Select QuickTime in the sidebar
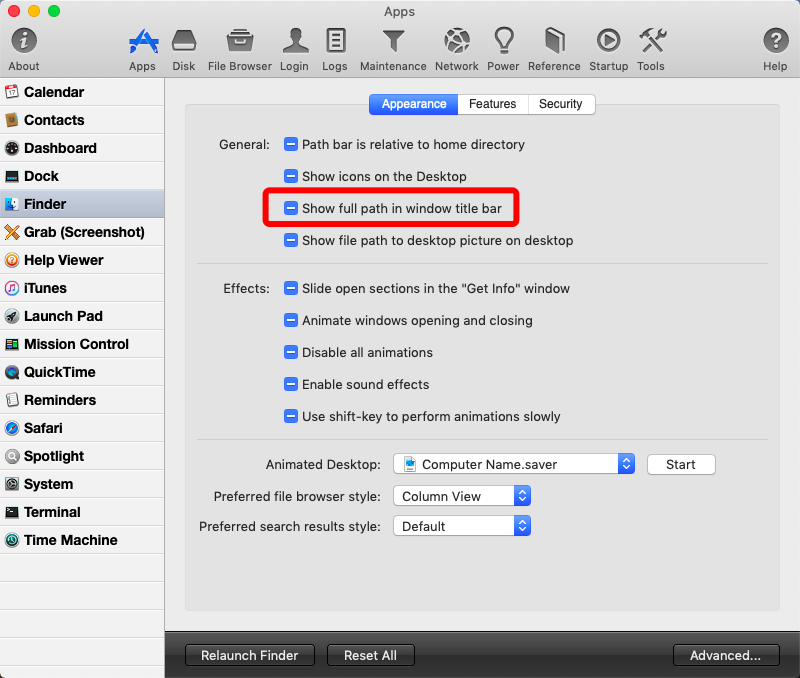This screenshot has height=678, width=800. pos(82,372)
